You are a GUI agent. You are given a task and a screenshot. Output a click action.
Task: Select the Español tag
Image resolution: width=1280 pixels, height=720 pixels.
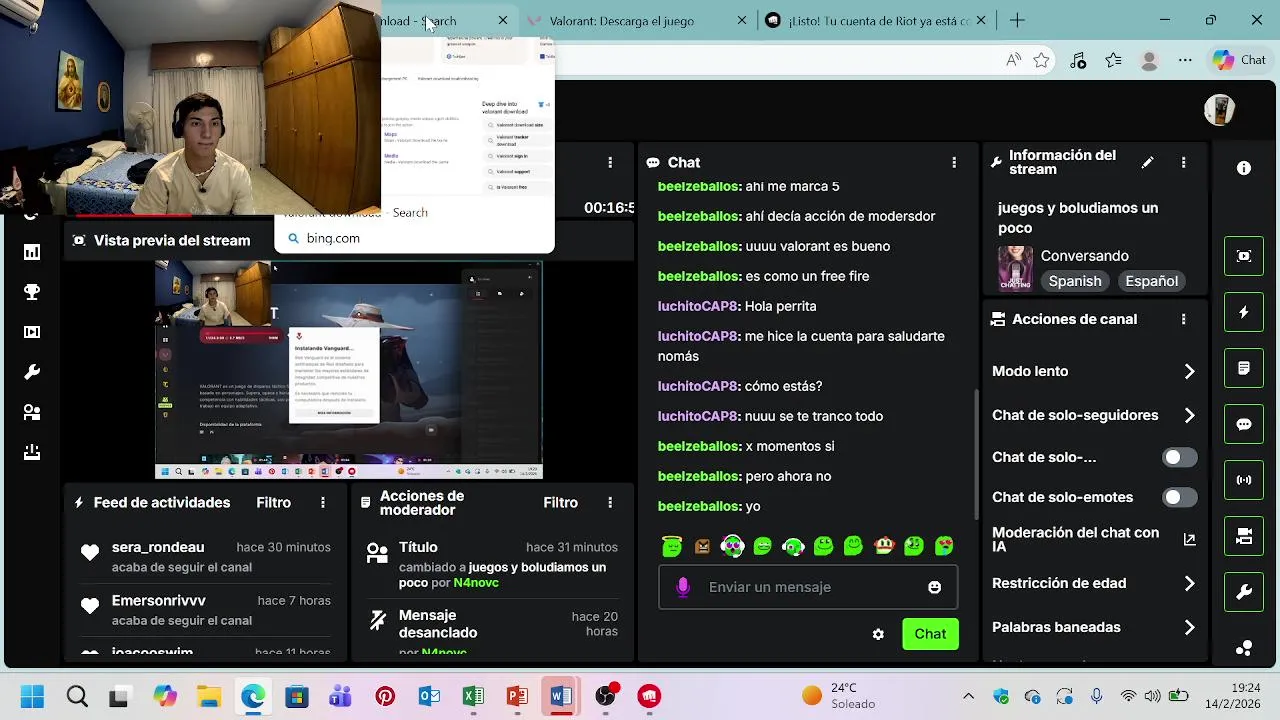(1151, 281)
